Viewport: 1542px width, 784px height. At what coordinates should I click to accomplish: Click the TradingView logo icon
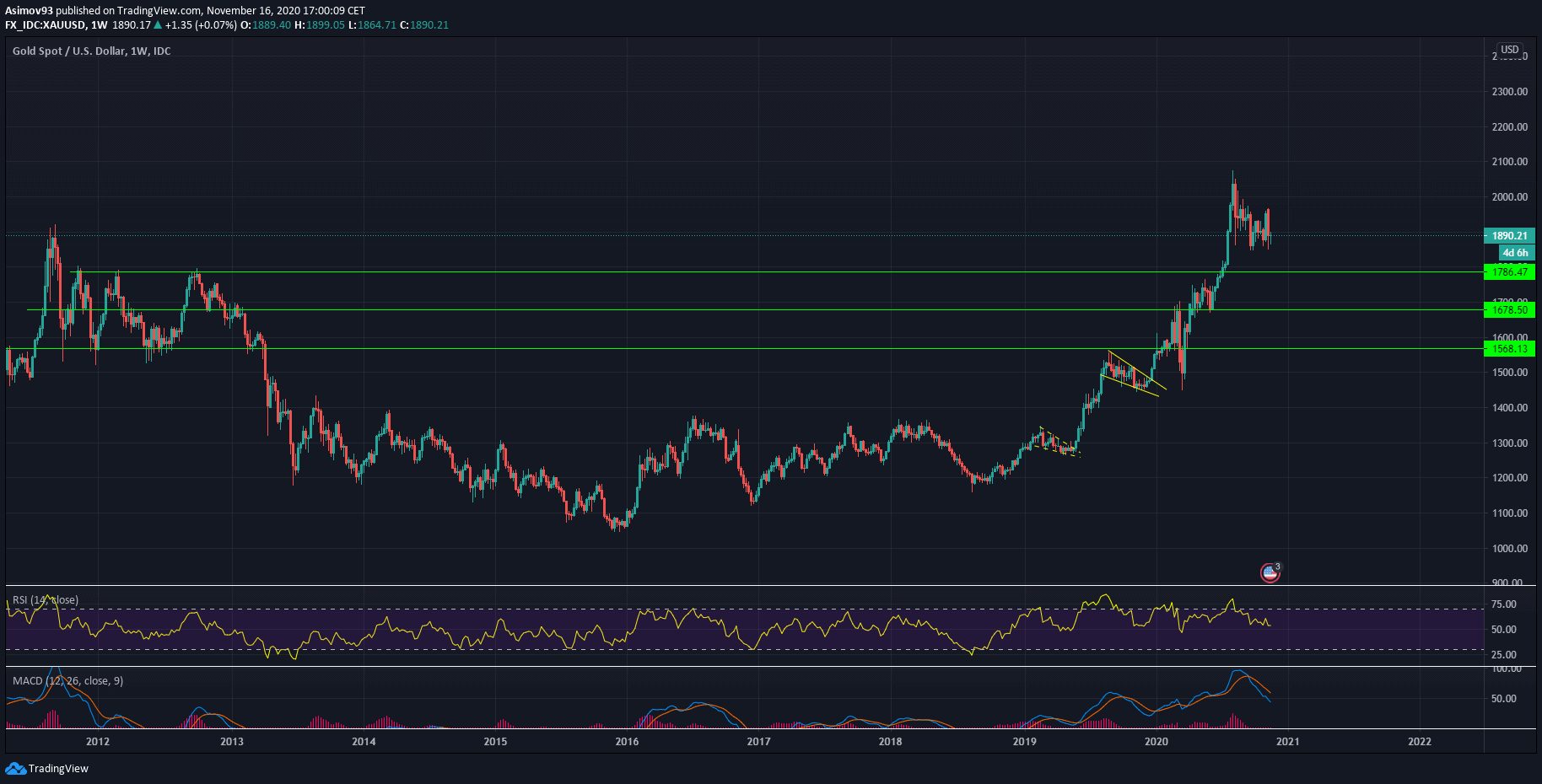tap(15, 768)
